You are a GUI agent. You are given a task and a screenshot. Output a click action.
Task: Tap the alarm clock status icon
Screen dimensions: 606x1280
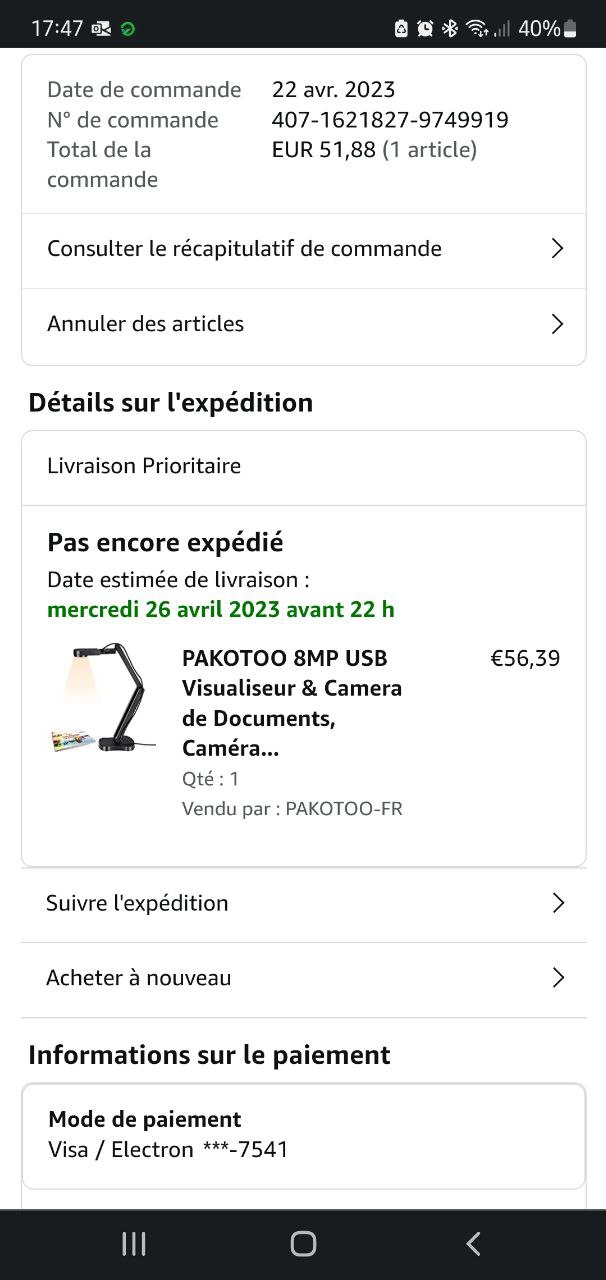[425, 29]
